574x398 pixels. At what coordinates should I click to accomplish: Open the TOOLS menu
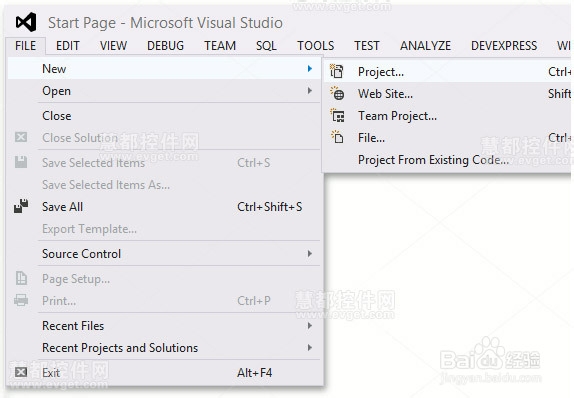(x=316, y=46)
